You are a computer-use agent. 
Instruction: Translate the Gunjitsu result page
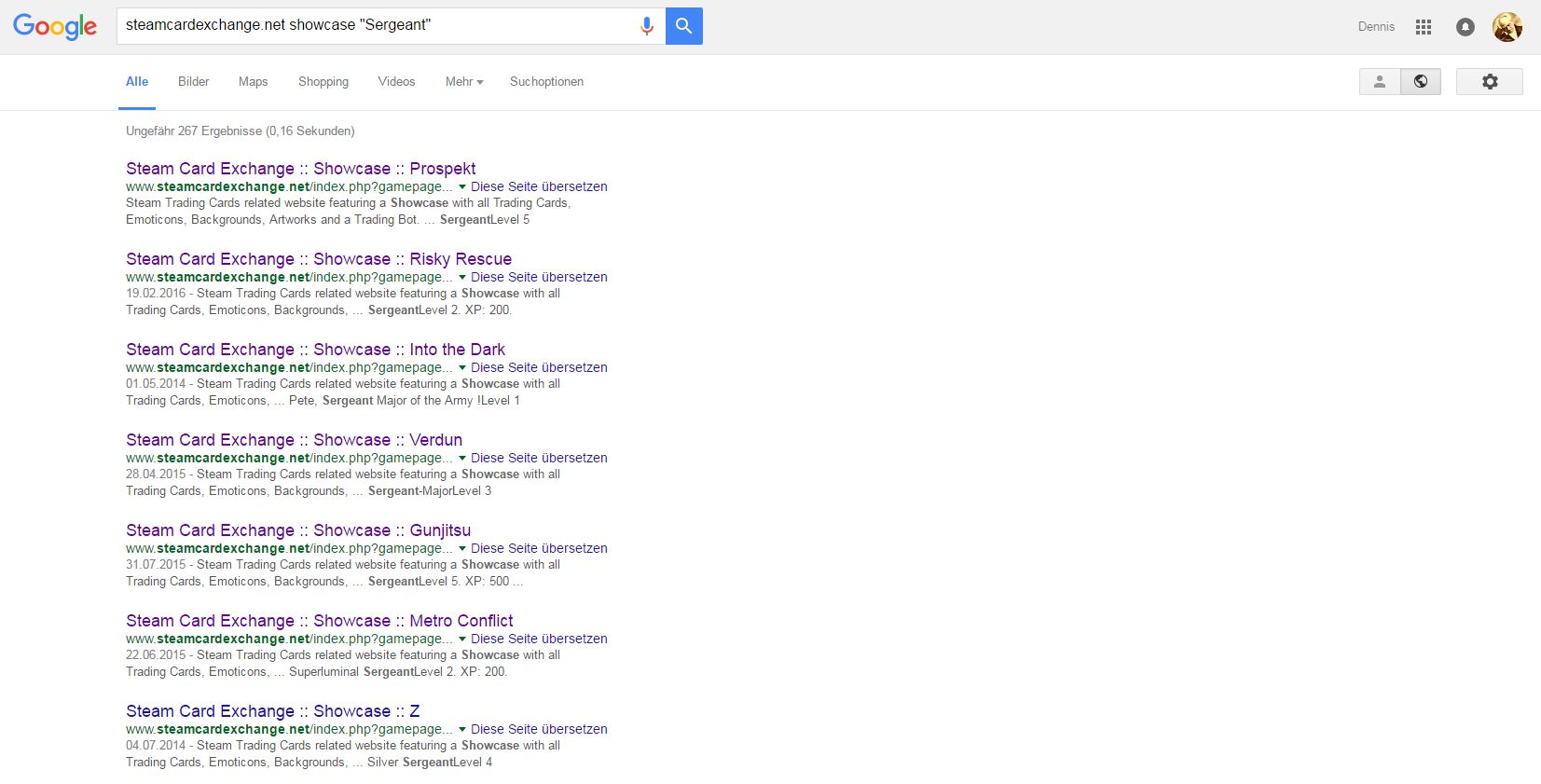point(539,548)
